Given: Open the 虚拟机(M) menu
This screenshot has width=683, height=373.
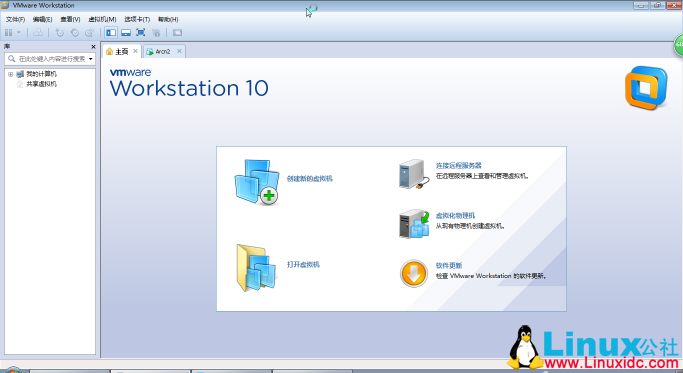Looking at the screenshot, I should click(102, 19).
